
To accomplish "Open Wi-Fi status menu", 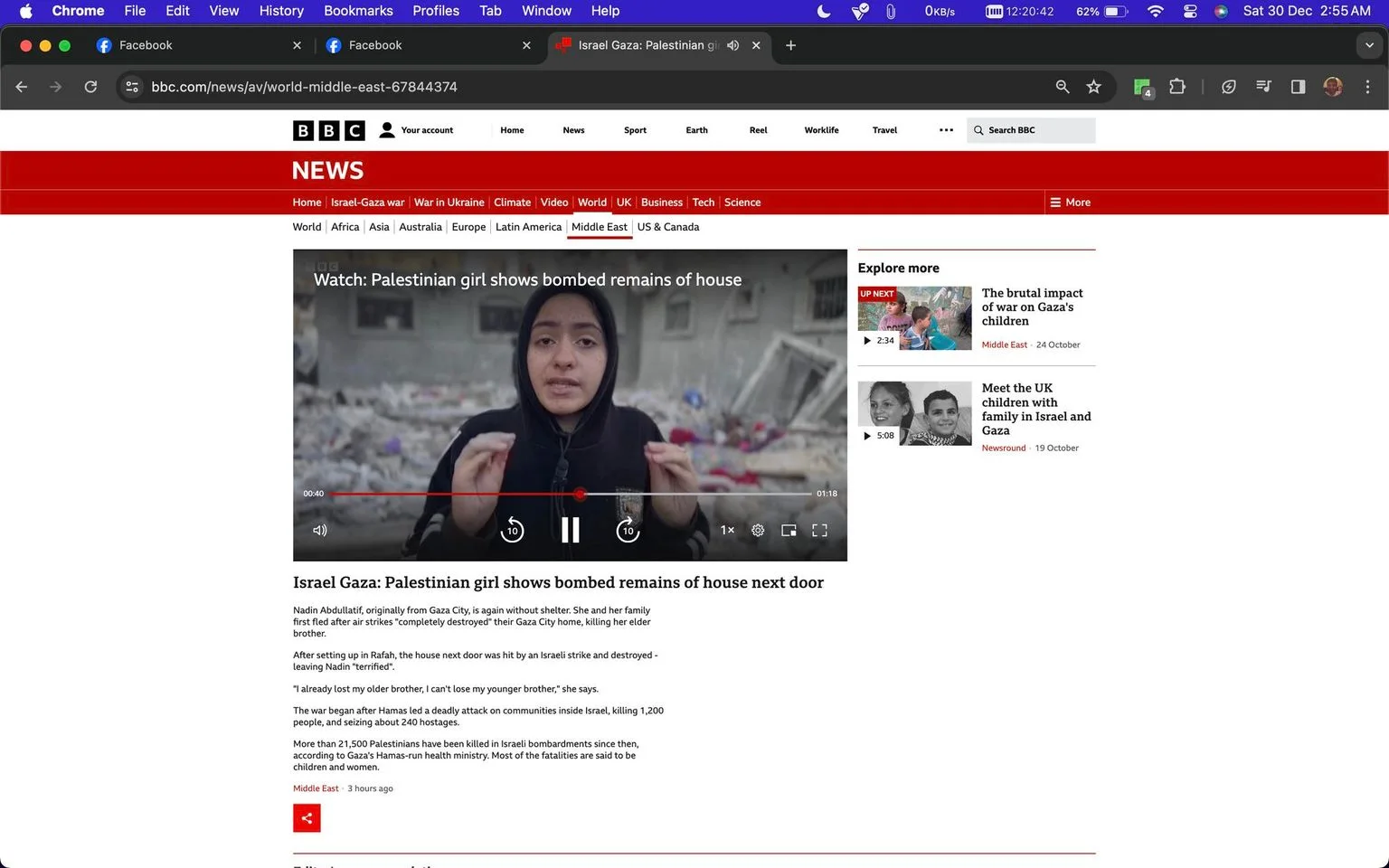I will pos(1155,11).
